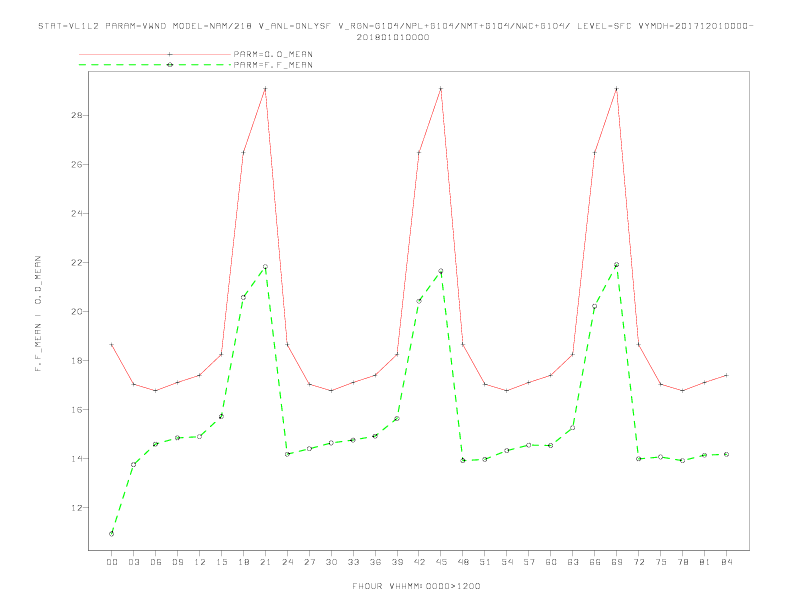
Task: Click the x-axis hour label 57
Action: pyautogui.click(x=529, y=562)
